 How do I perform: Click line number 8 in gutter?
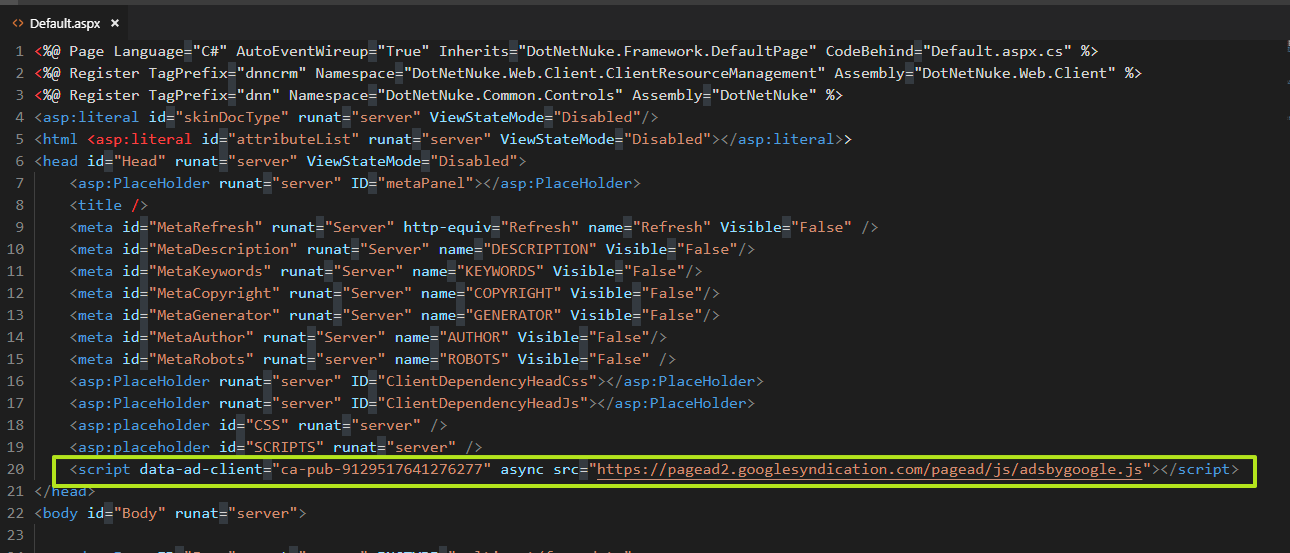point(19,205)
